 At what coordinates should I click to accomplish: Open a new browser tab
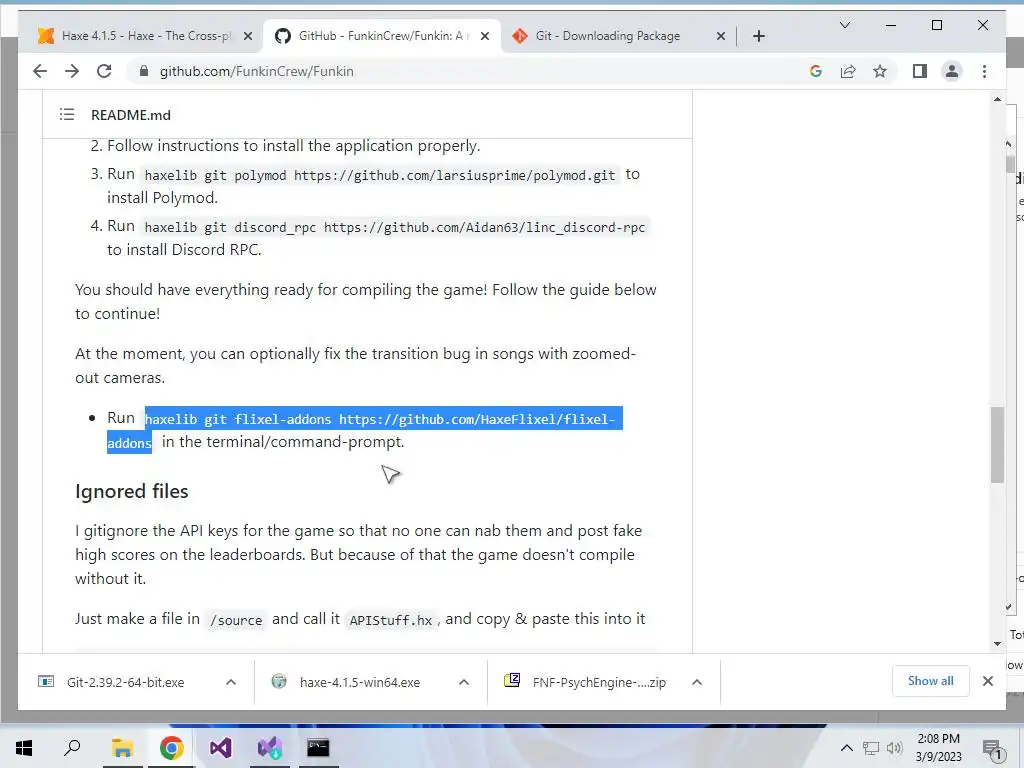coord(758,36)
